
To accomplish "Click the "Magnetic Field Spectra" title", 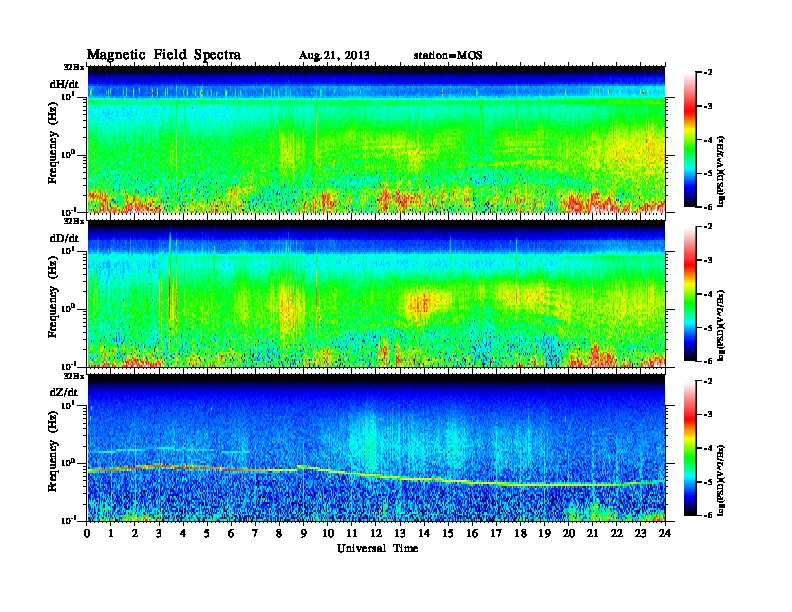I will pos(164,55).
